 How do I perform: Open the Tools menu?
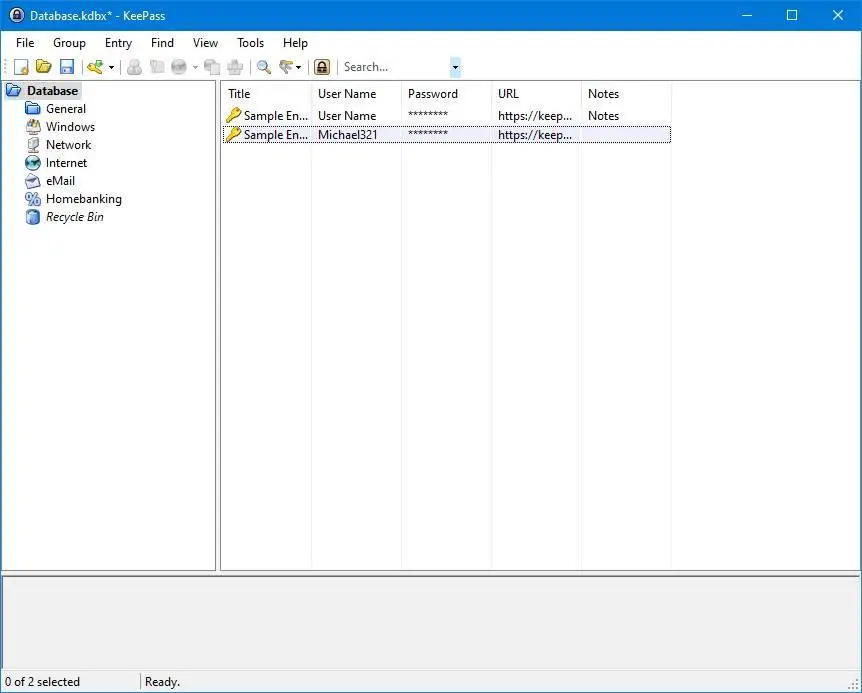pos(250,43)
